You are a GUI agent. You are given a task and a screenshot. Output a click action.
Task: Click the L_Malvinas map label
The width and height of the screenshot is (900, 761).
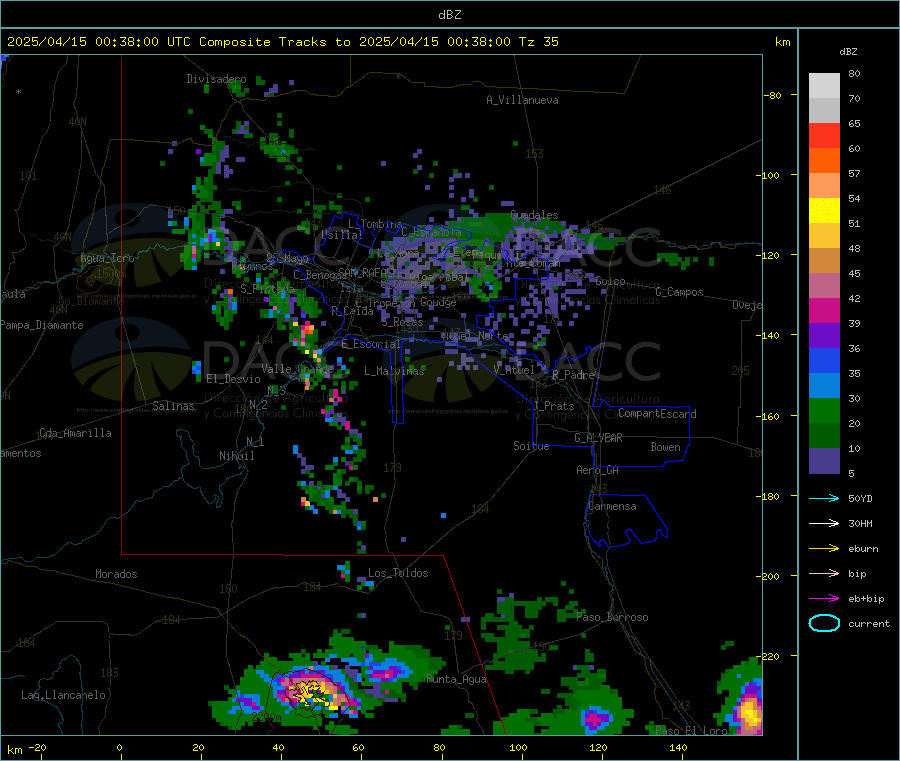coord(394,371)
